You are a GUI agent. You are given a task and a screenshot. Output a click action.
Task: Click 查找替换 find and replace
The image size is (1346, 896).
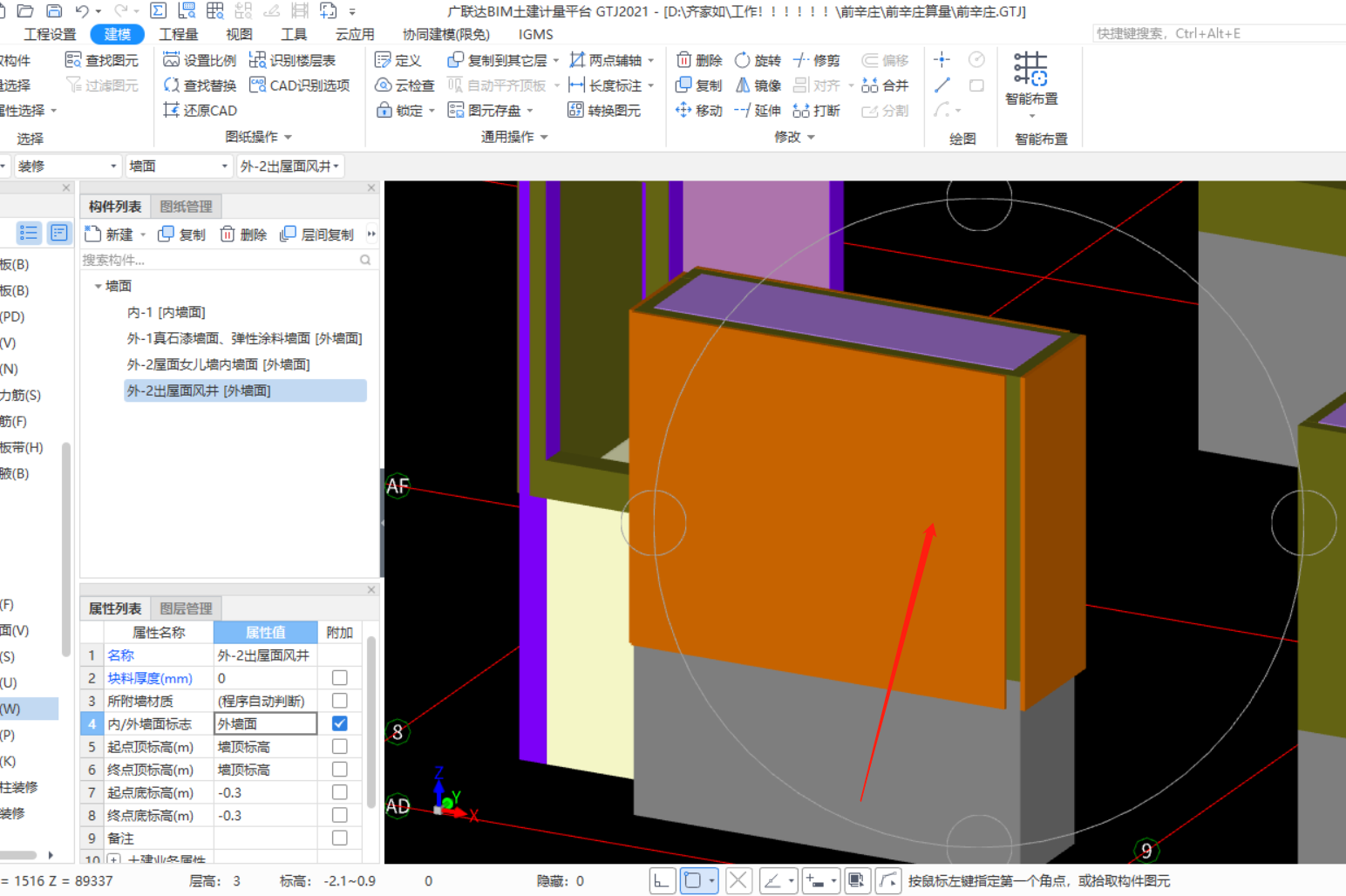pos(200,85)
